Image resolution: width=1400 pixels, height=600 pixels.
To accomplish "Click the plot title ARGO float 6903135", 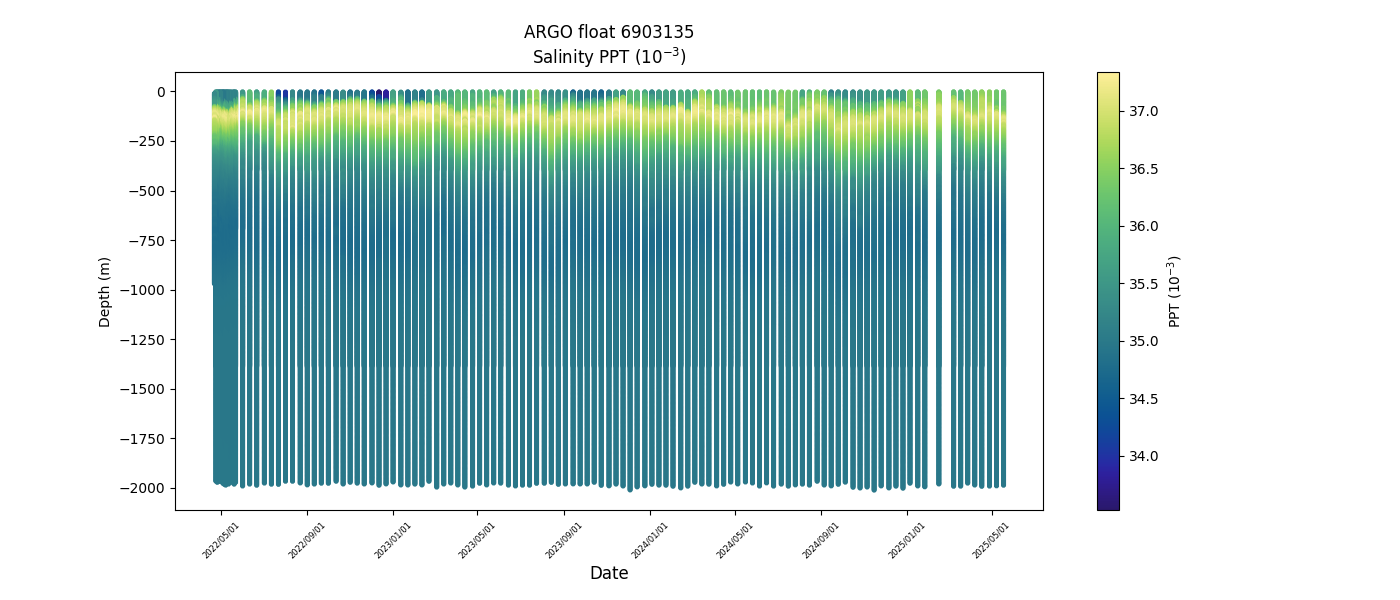I will coord(608,32).
